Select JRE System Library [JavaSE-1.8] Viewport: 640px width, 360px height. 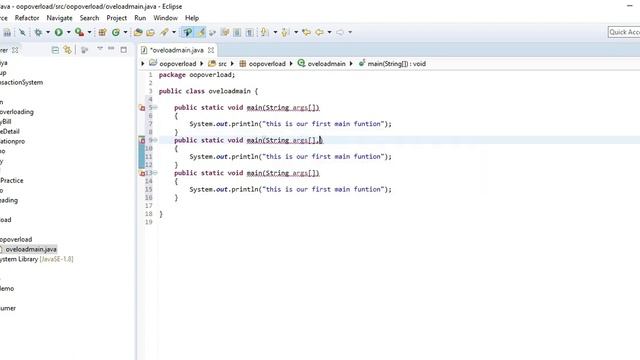(x=37, y=259)
